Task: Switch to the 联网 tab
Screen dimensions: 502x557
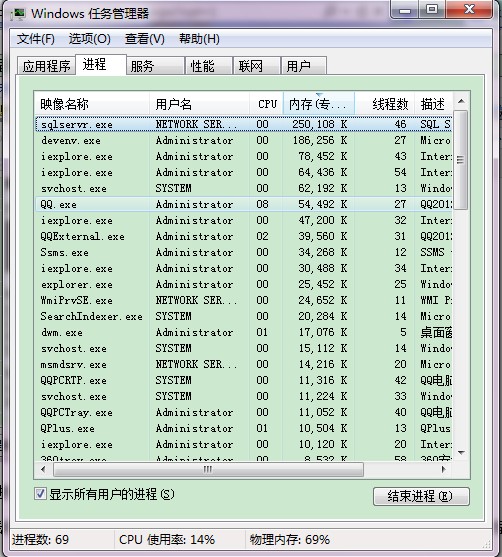Action: pyautogui.click(x=257, y=66)
